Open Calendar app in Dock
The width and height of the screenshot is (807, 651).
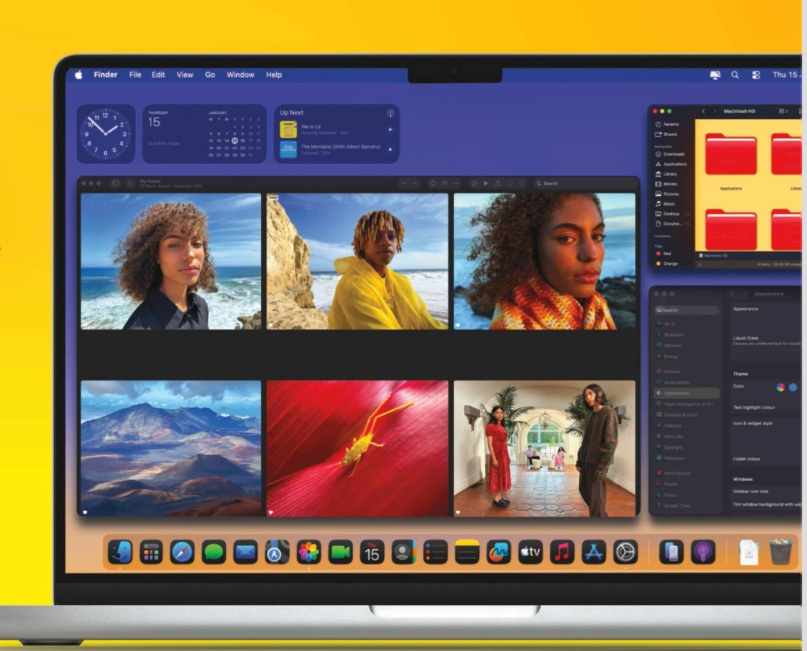372,552
